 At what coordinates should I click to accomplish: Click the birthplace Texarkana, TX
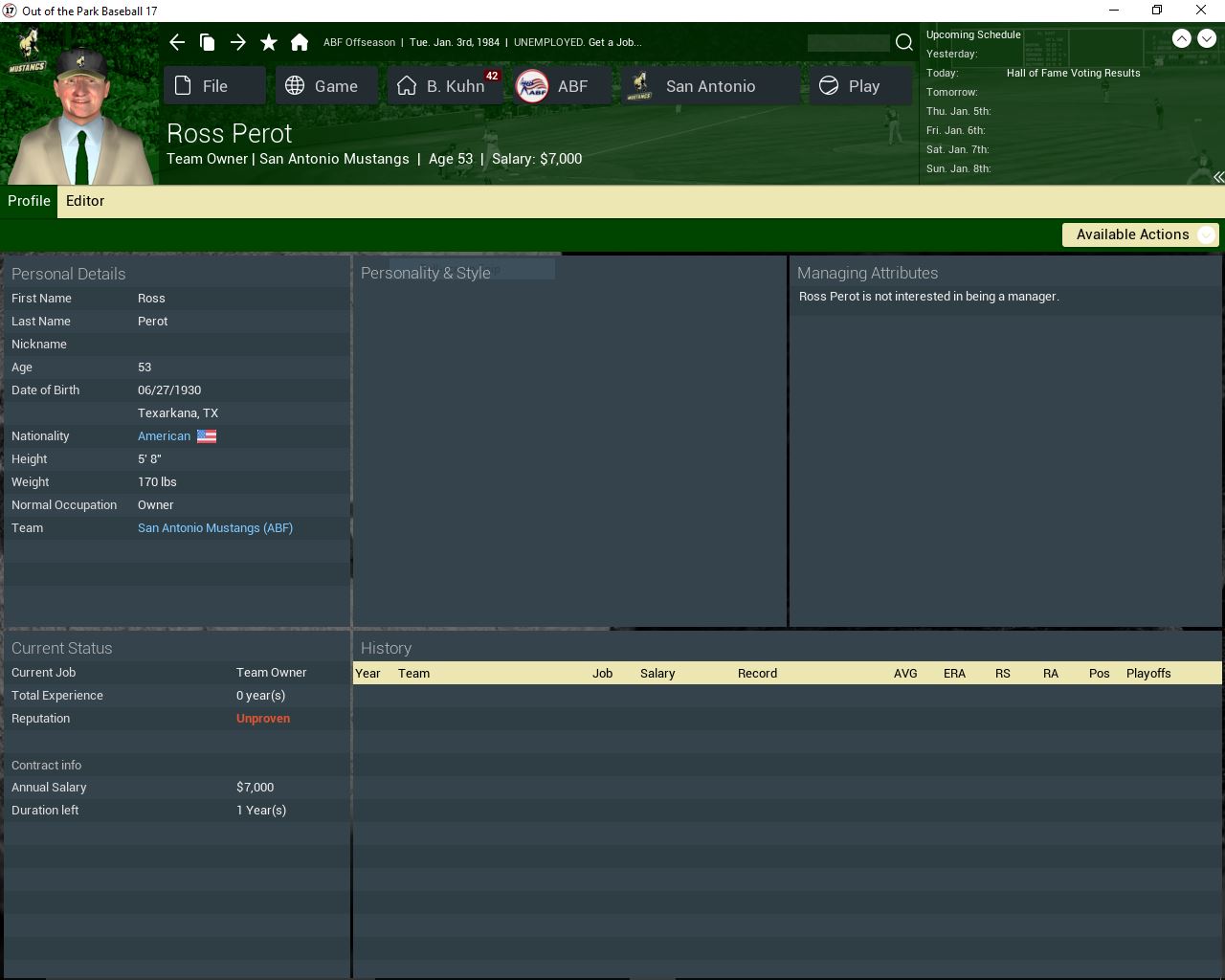(x=178, y=413)
